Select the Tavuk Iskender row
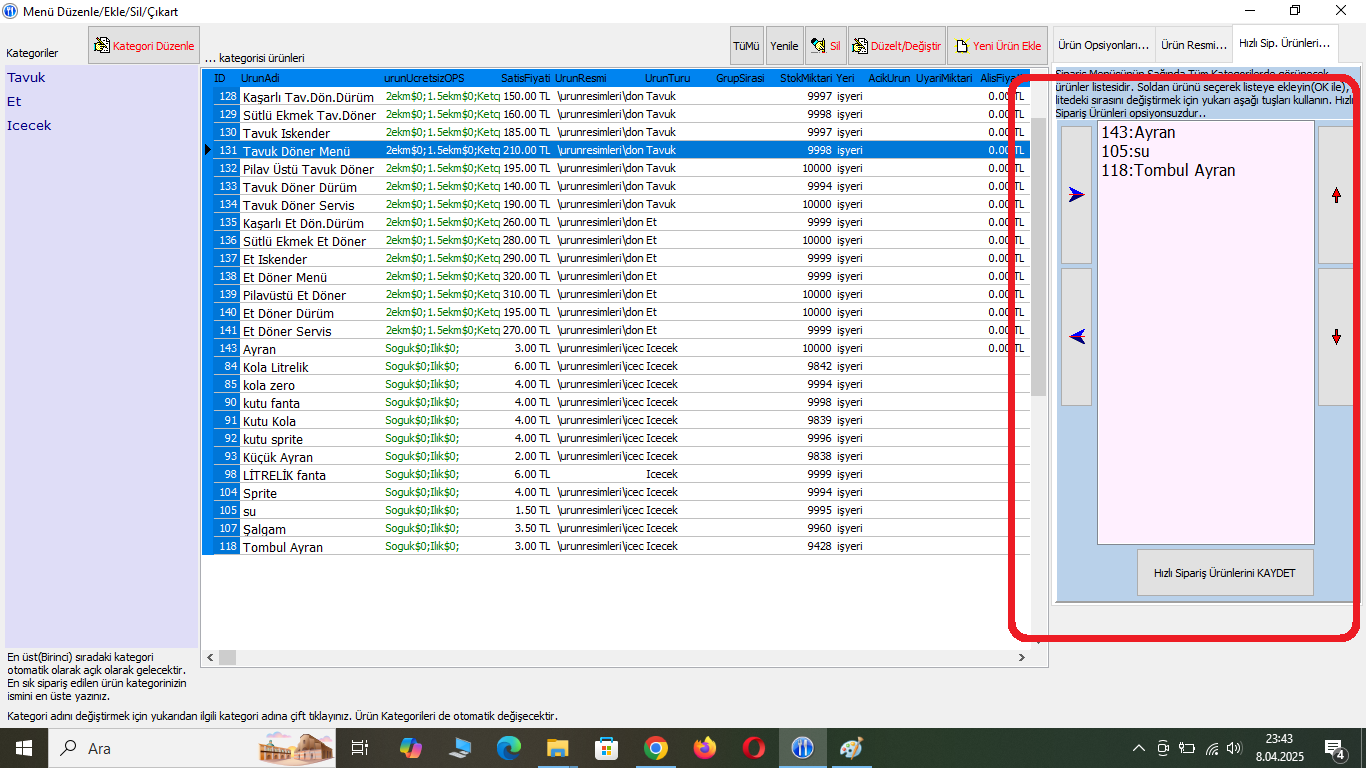The image size is (1366, 768). (x=616, y=133)
